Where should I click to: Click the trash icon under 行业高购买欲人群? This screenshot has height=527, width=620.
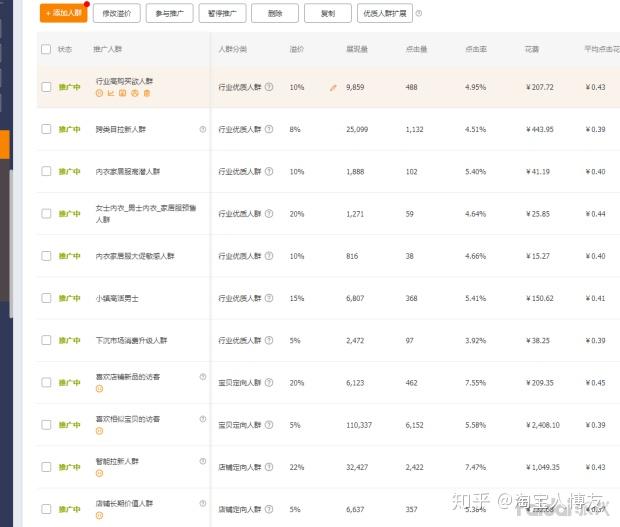click(x=147, y=93)
